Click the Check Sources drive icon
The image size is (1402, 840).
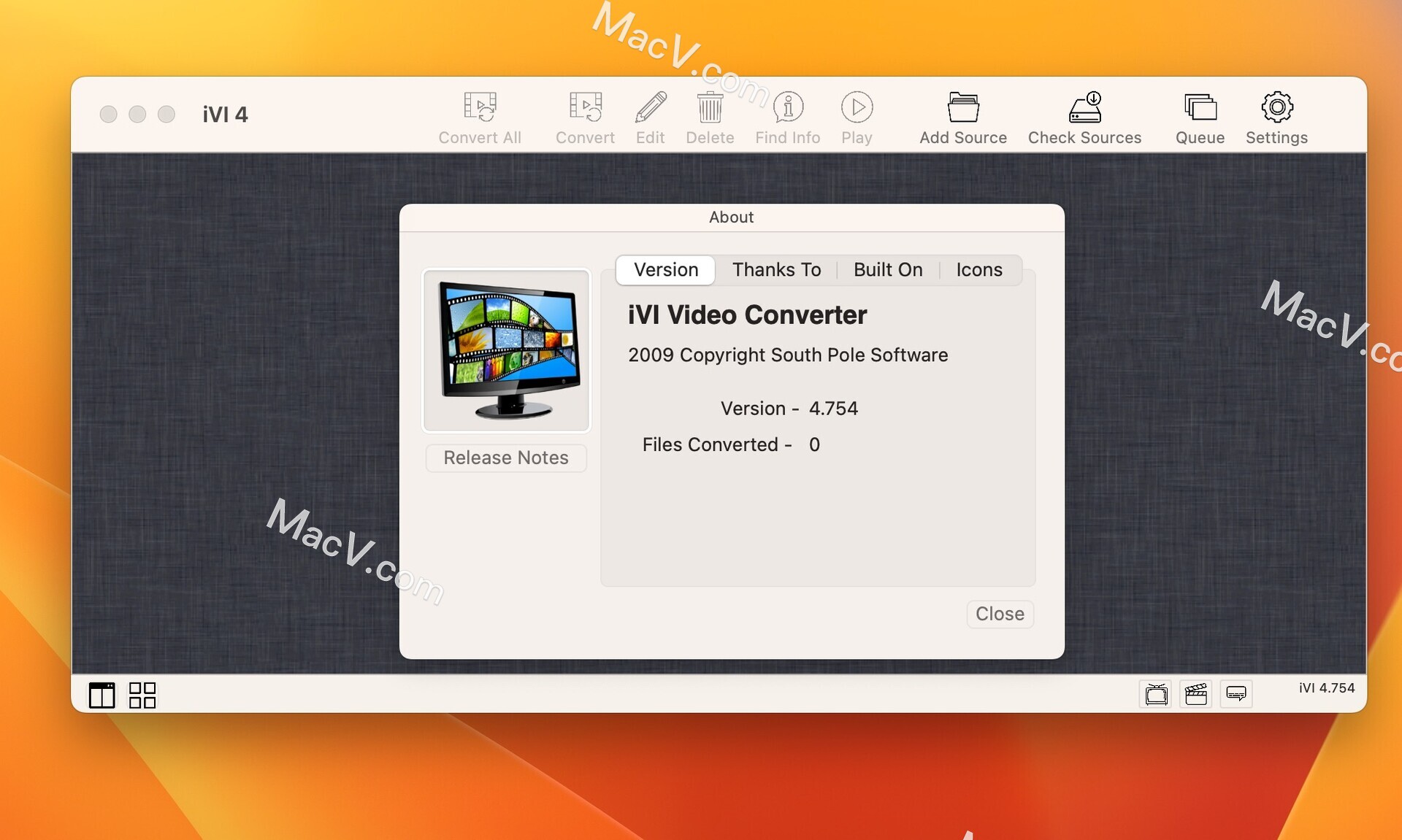1084,107
